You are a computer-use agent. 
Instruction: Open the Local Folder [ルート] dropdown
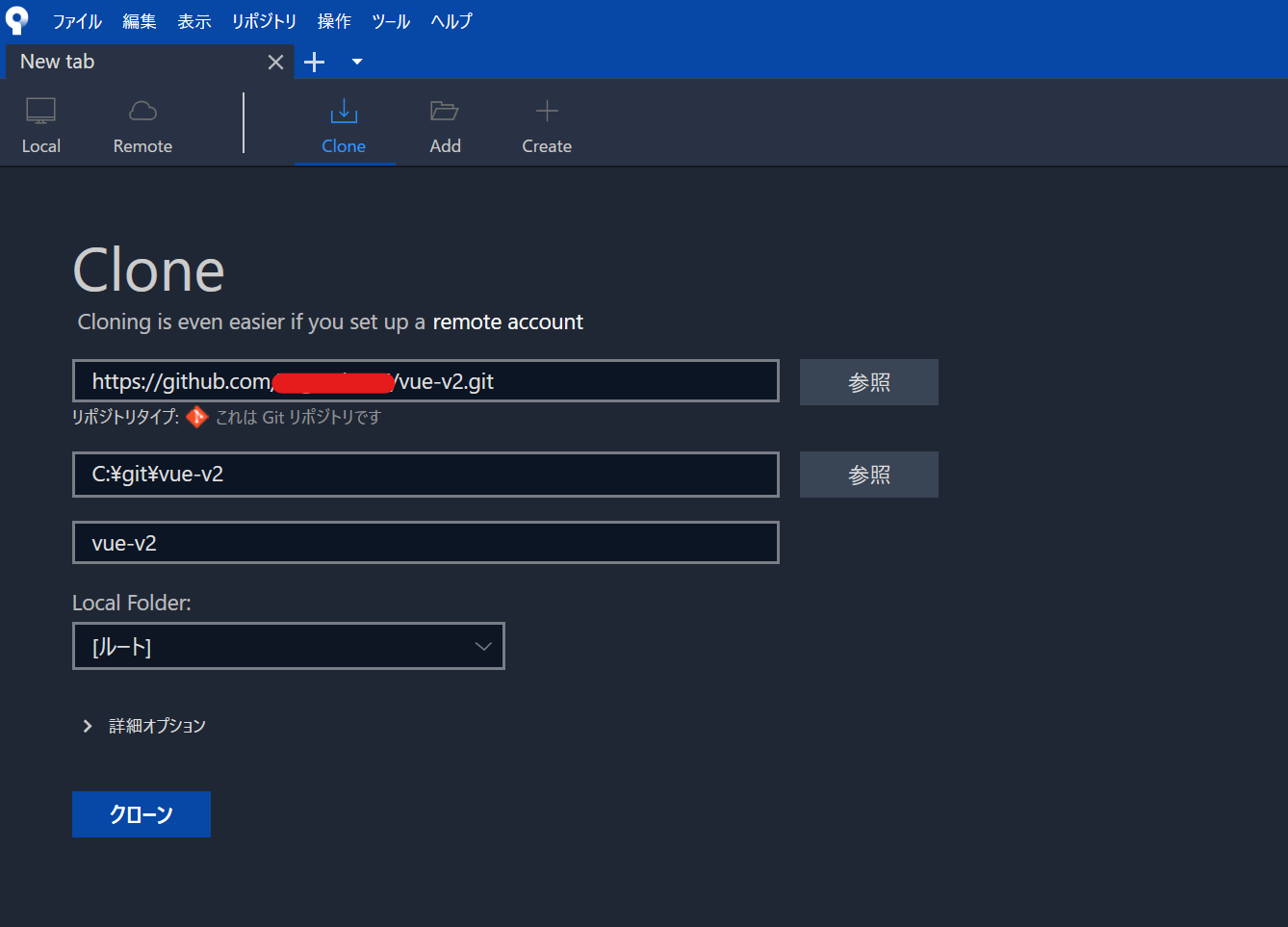(x=289, y=646)
